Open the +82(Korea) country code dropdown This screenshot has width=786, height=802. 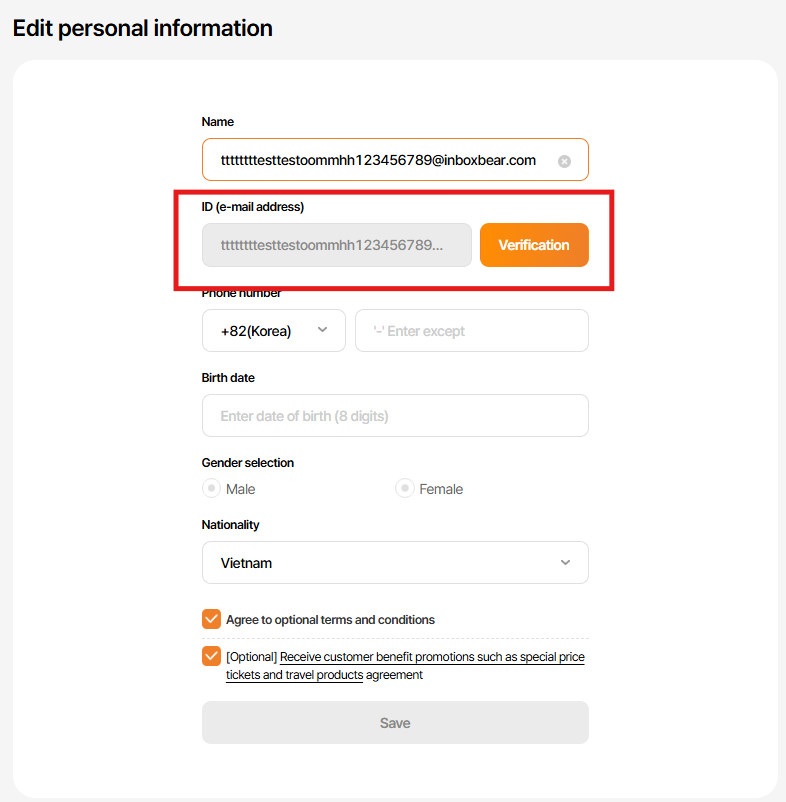click(273, 331)
